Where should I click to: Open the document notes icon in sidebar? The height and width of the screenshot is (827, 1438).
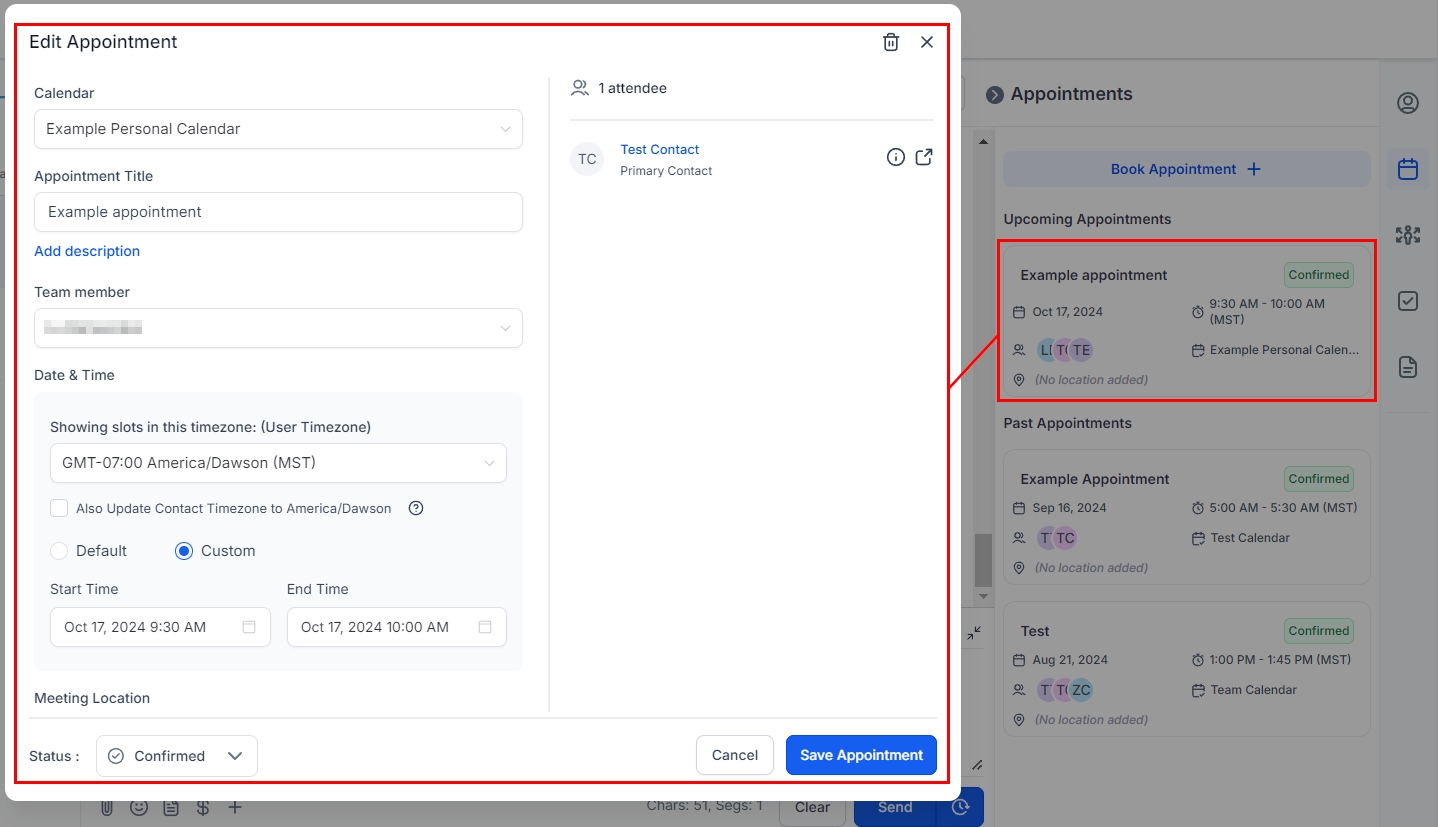pyautogui.click(x=1408, y=367)
